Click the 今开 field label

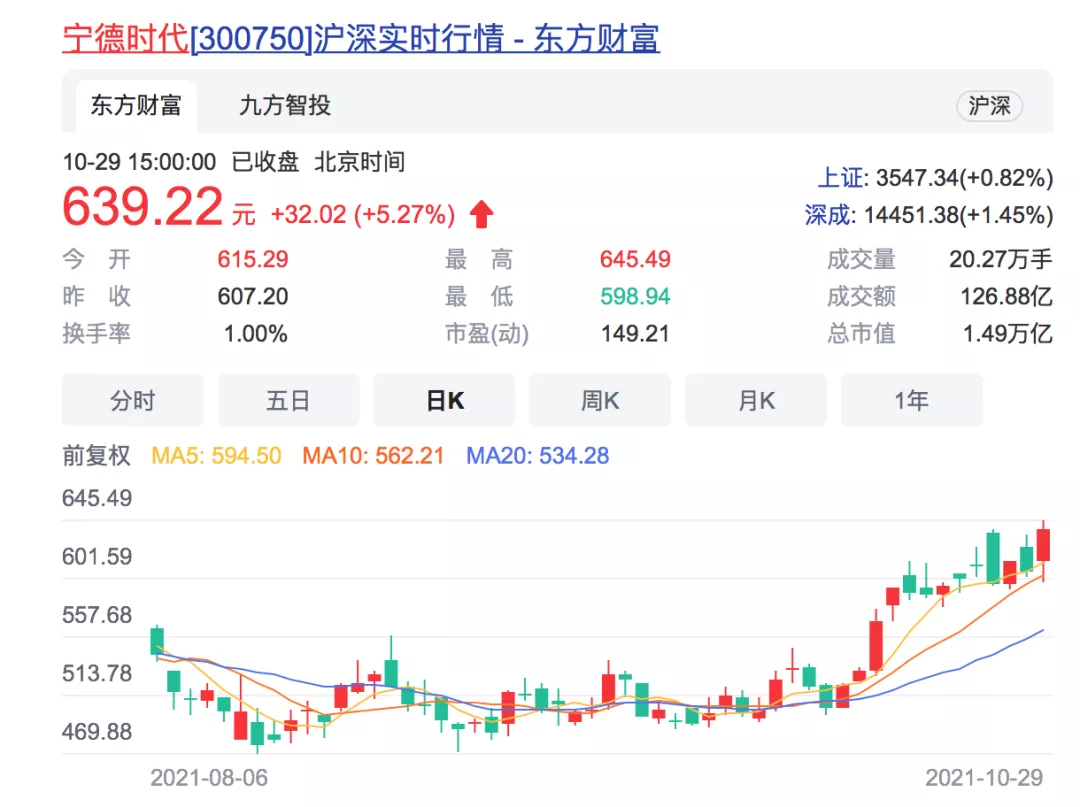[x=96, y=260]
